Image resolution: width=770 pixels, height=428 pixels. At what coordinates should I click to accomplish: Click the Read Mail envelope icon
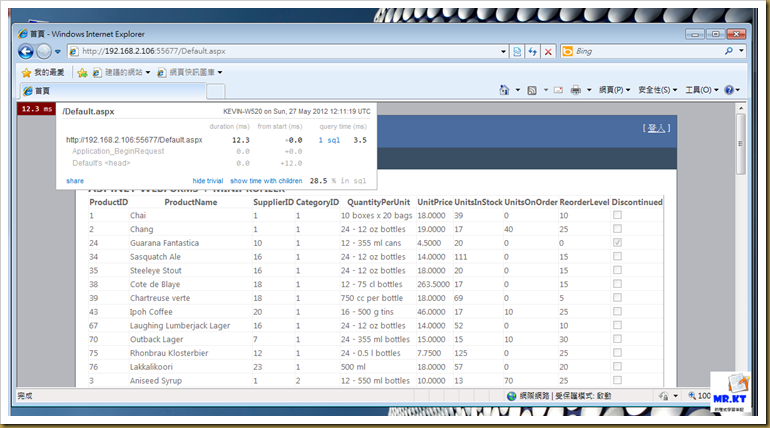pos(558,90)
